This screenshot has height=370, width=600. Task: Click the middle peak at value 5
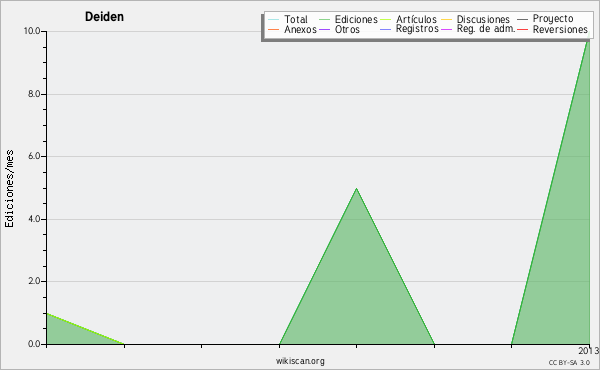pyautogui.click(x=356, y=188)
